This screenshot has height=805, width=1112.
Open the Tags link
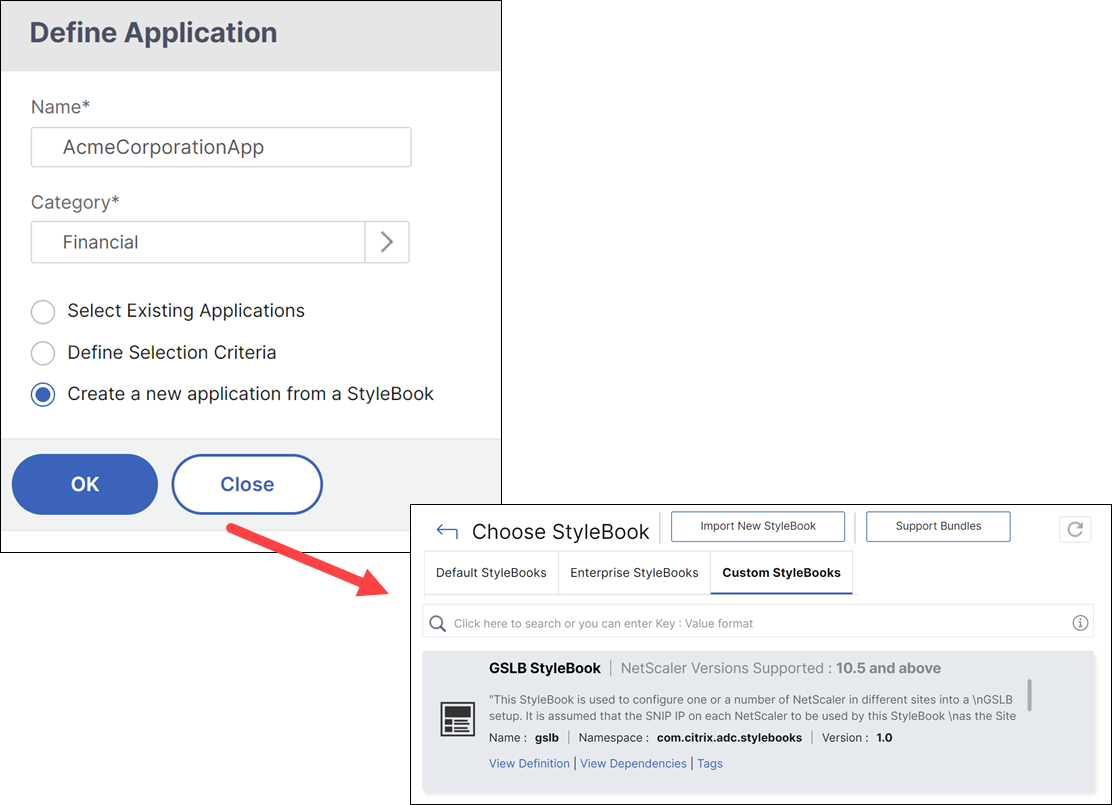coord(710,763)
